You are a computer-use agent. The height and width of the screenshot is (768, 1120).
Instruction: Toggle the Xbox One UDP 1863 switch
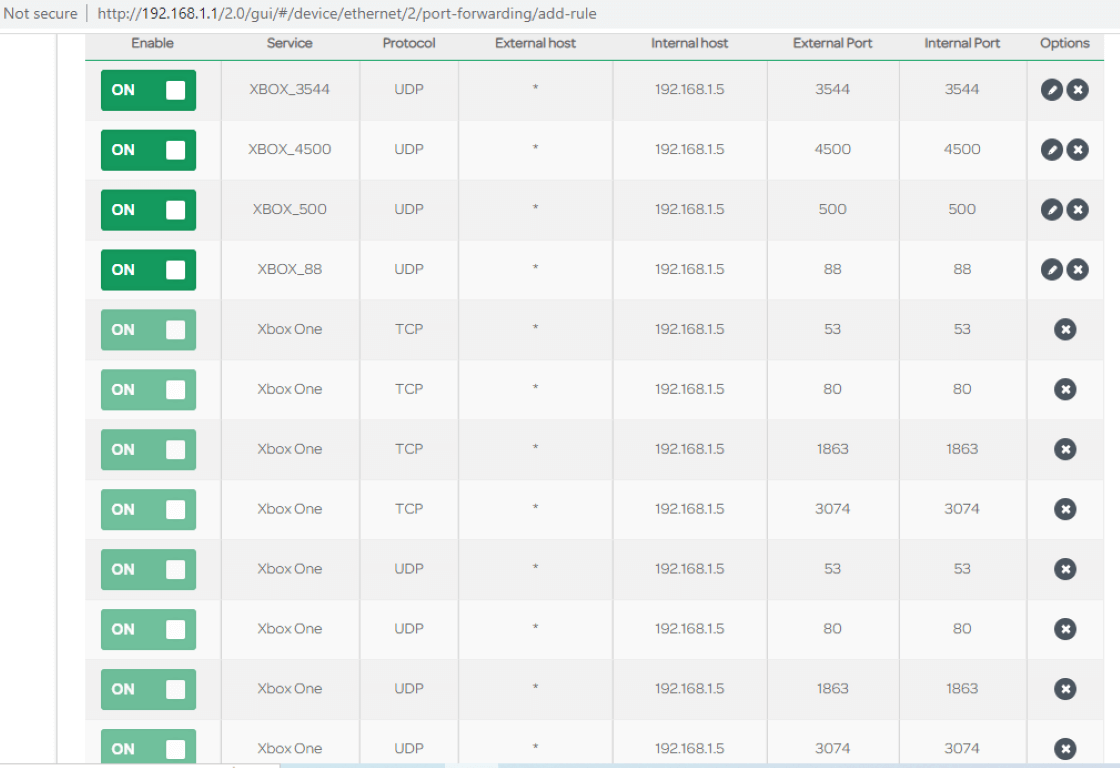[x=149, y=689]
